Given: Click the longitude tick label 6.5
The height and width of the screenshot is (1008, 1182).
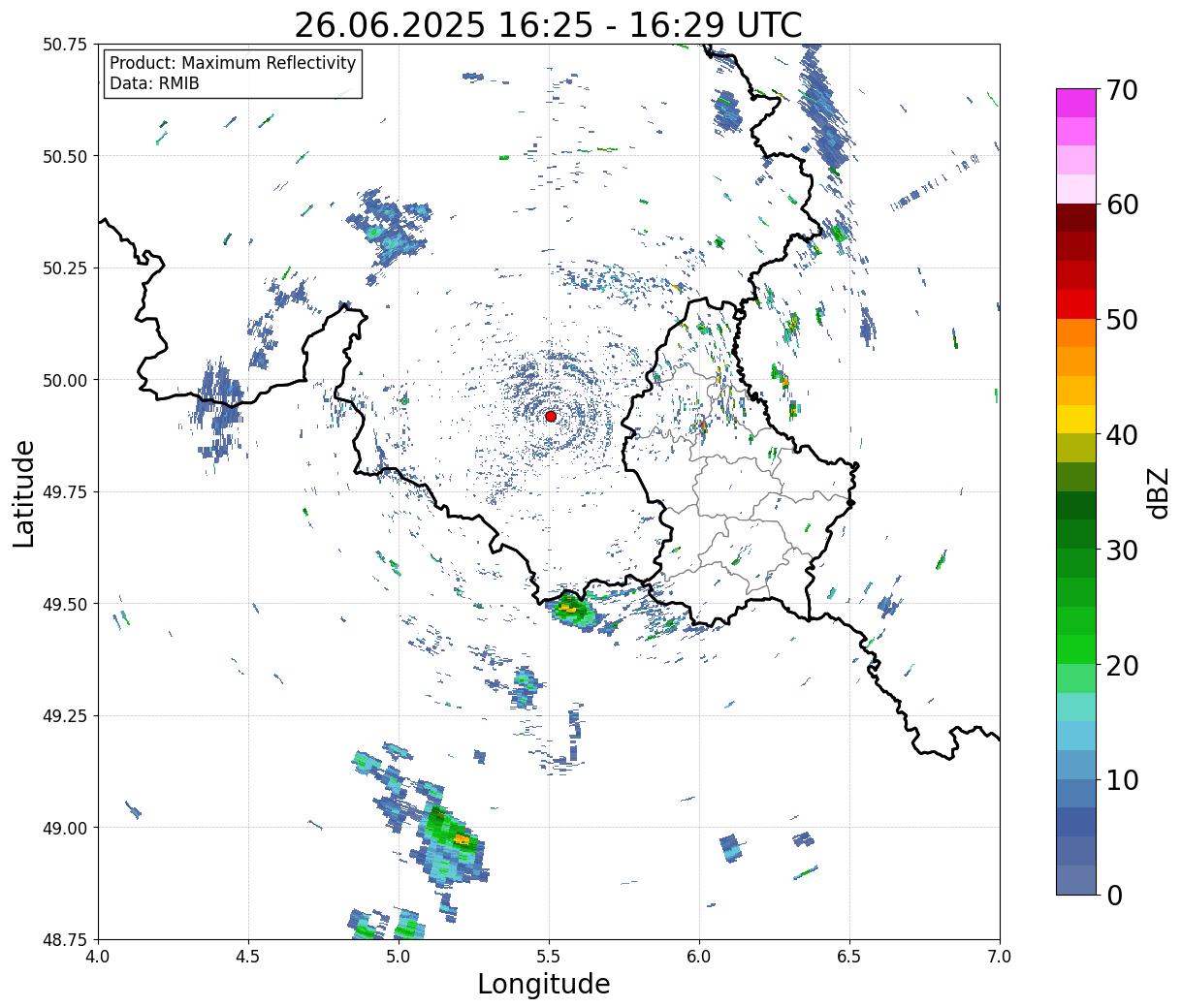Looking at the screenshot, I should click(x=849, y=957).
